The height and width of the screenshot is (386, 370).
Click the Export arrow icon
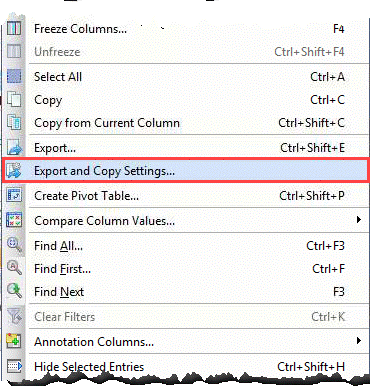(14, 148)
